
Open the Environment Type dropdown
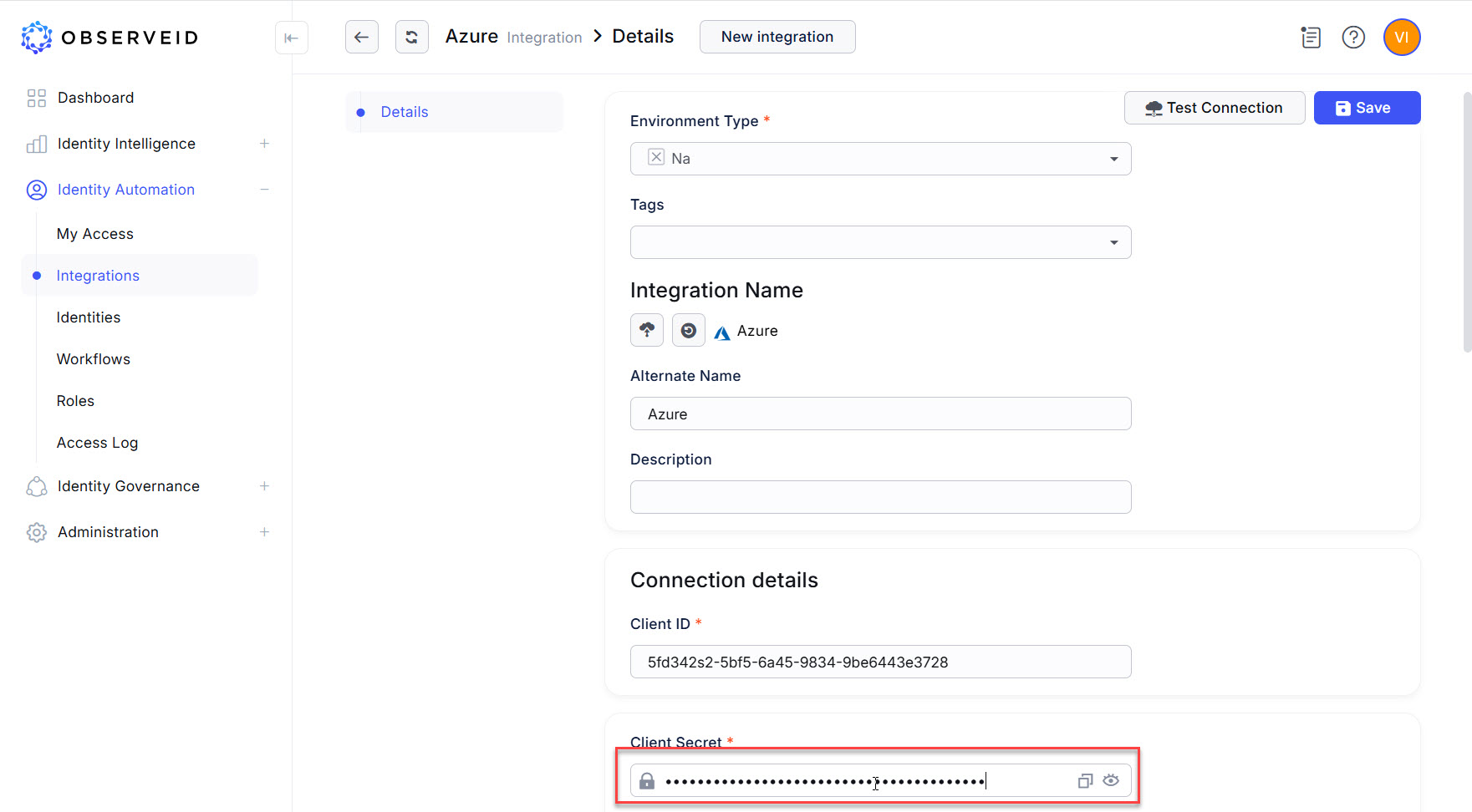1113,159
